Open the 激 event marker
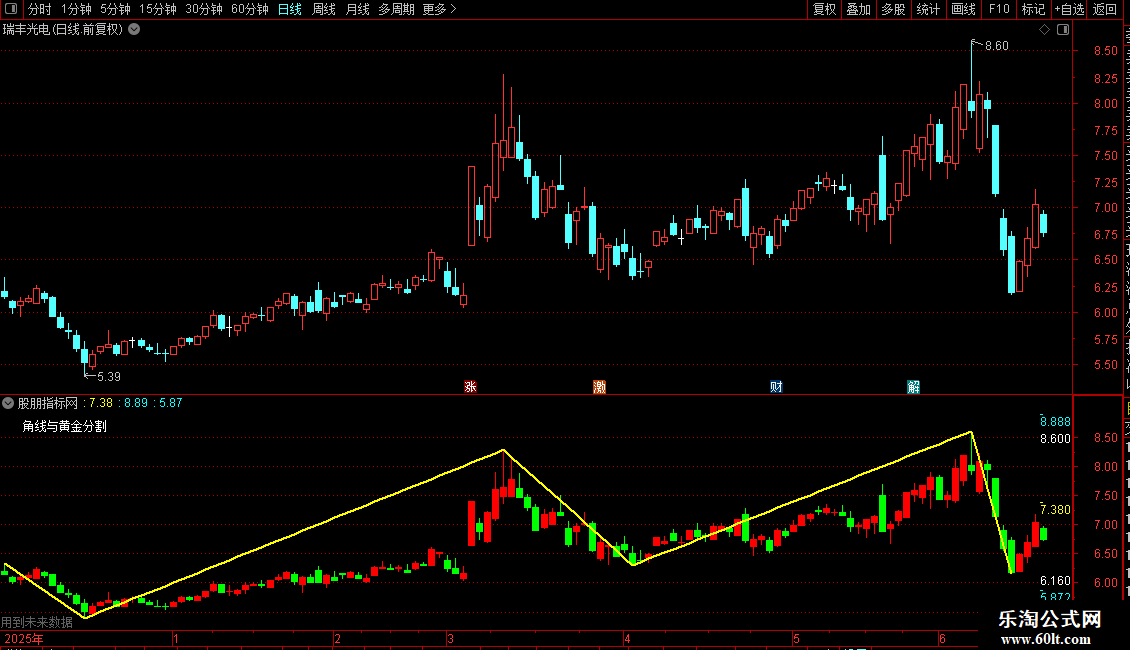The image size is (1130, 650). pyautogui.click(x=600, y=387)
